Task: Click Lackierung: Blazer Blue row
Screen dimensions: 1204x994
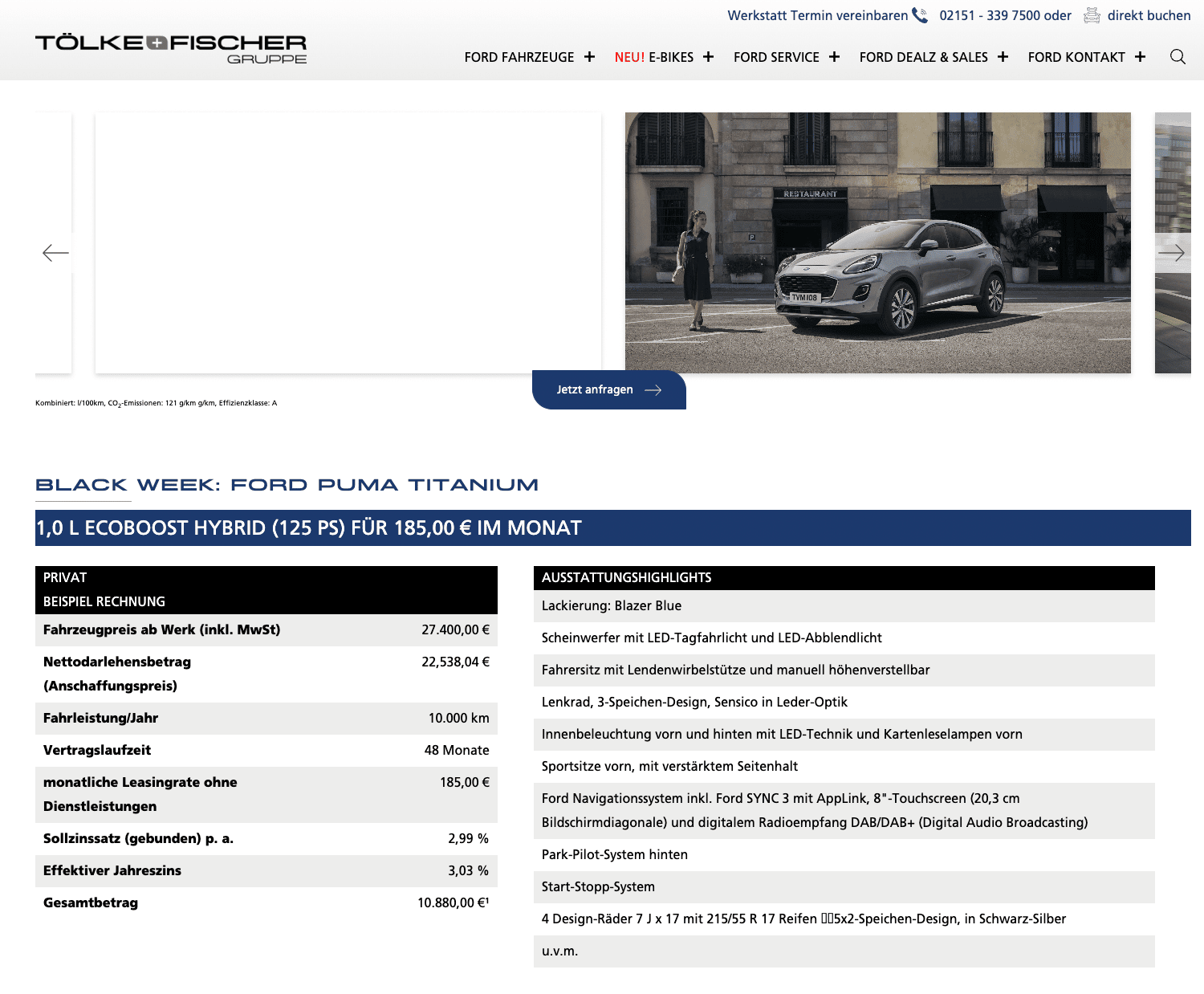Action: 844,606
